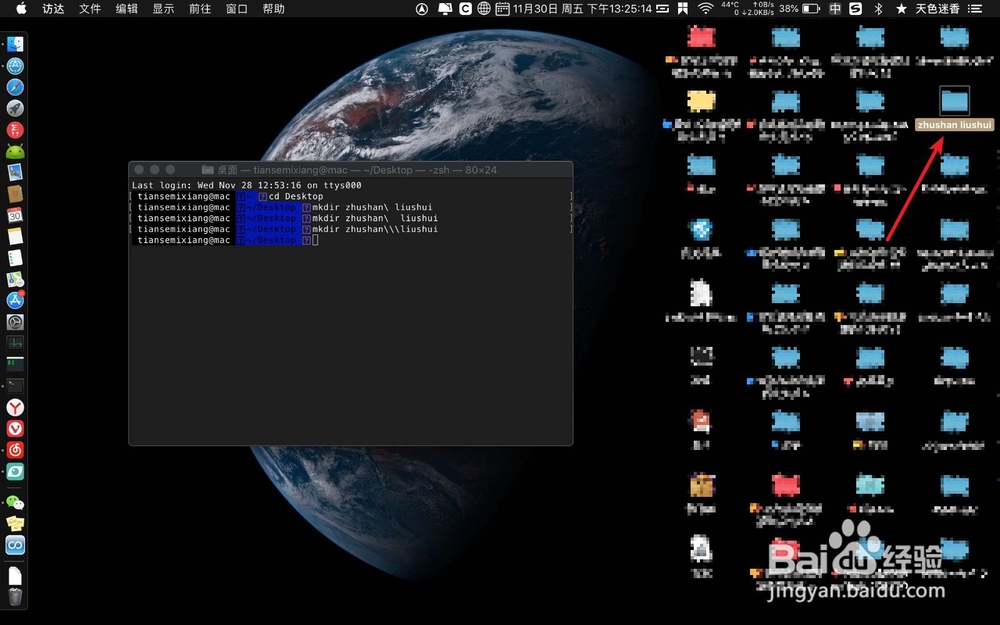Click the mkdir zhushan\\\liushui command line

(375, 229)
